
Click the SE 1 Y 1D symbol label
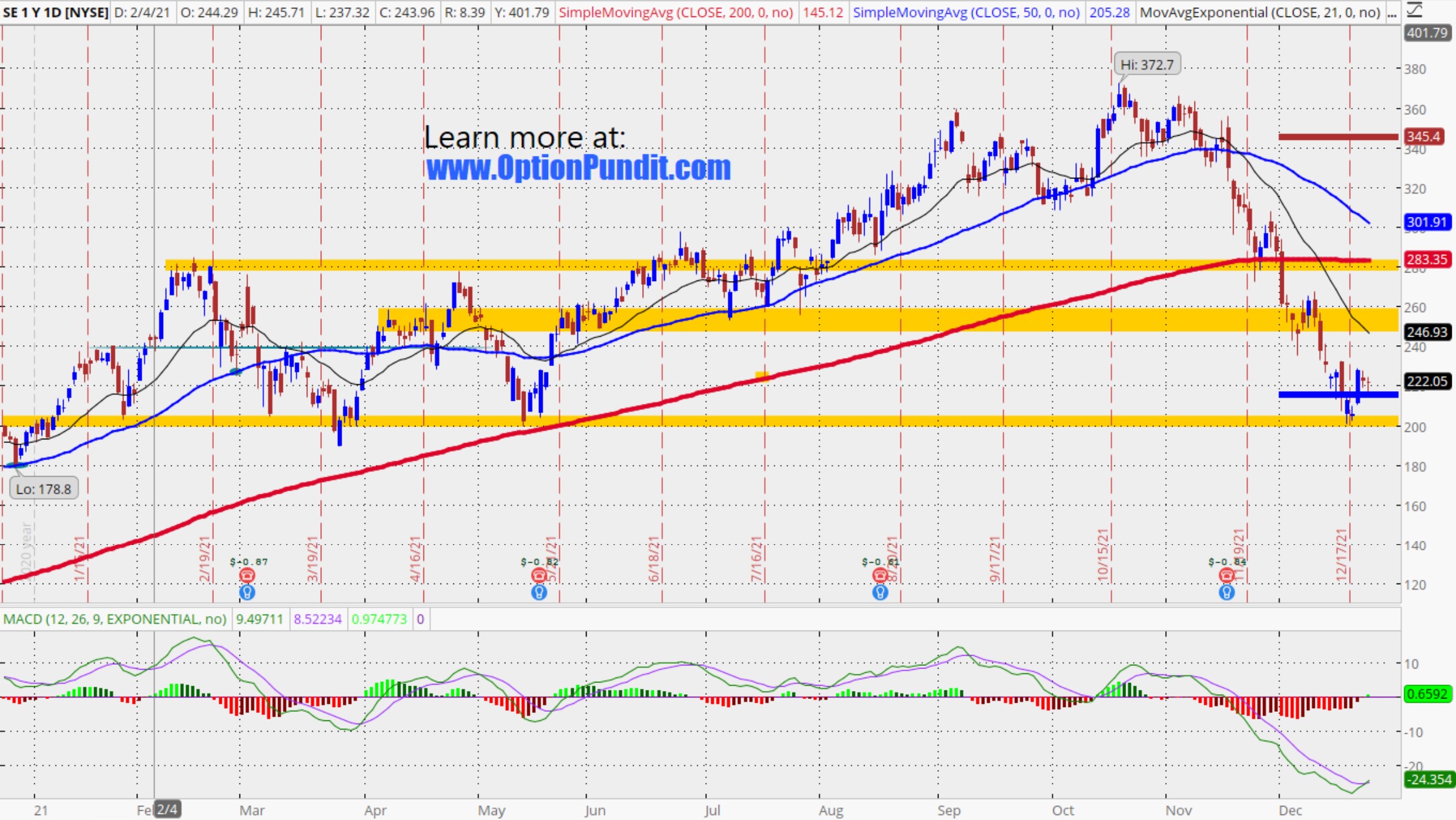55,12
